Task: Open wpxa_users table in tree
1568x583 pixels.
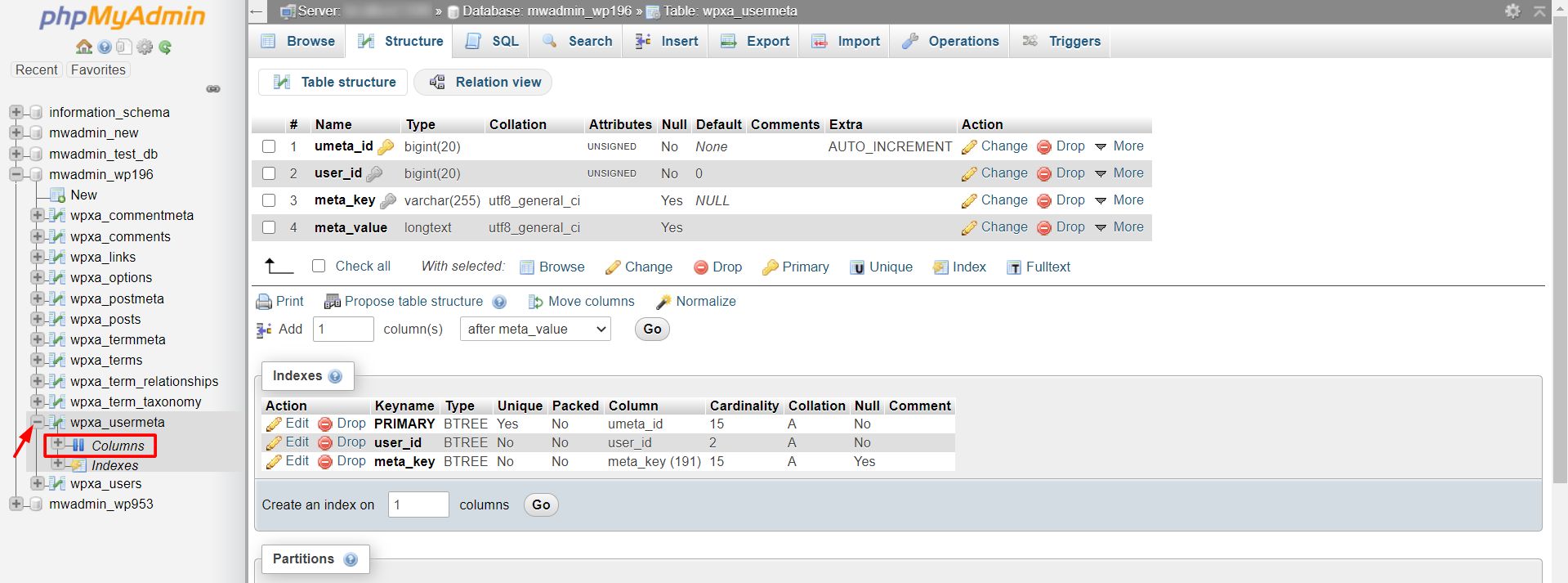Action: 106,483
